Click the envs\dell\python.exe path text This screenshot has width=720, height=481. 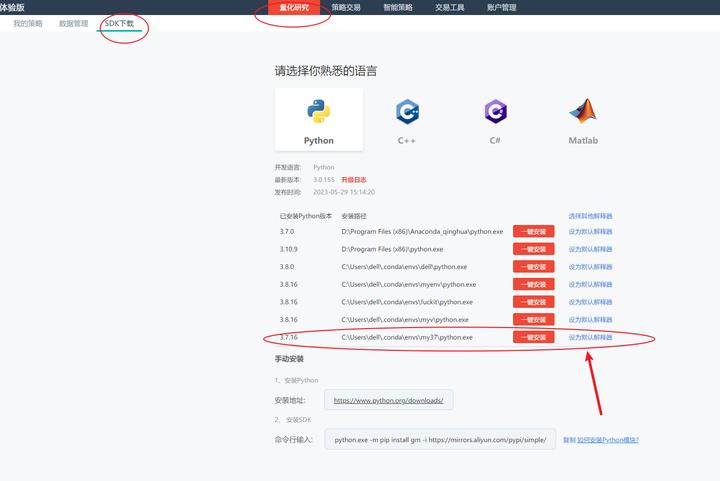(x=404, y=267)
